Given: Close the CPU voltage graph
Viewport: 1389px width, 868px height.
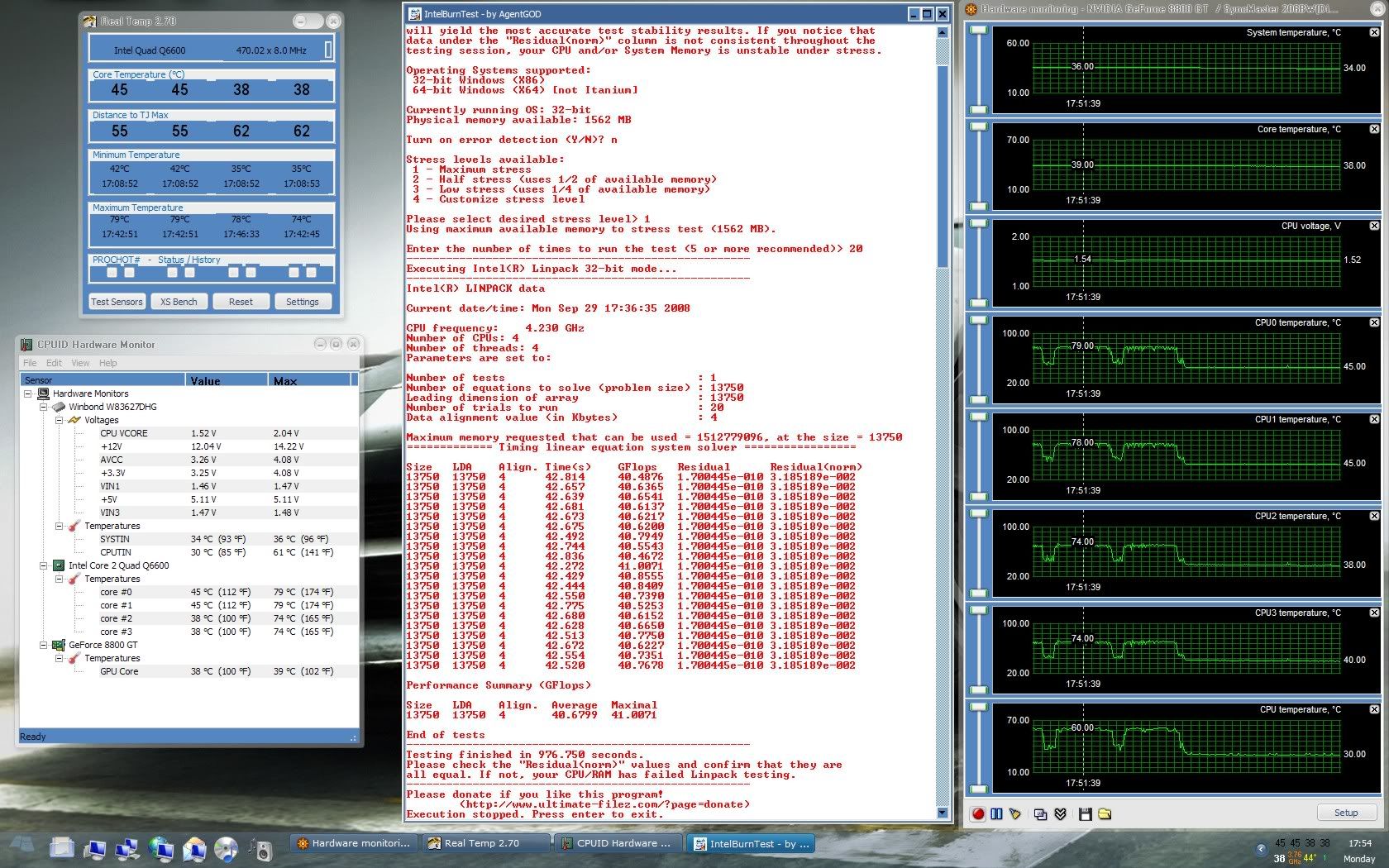Looking at the screenshot, I should pyautogui.click(x=1374, y=226).
